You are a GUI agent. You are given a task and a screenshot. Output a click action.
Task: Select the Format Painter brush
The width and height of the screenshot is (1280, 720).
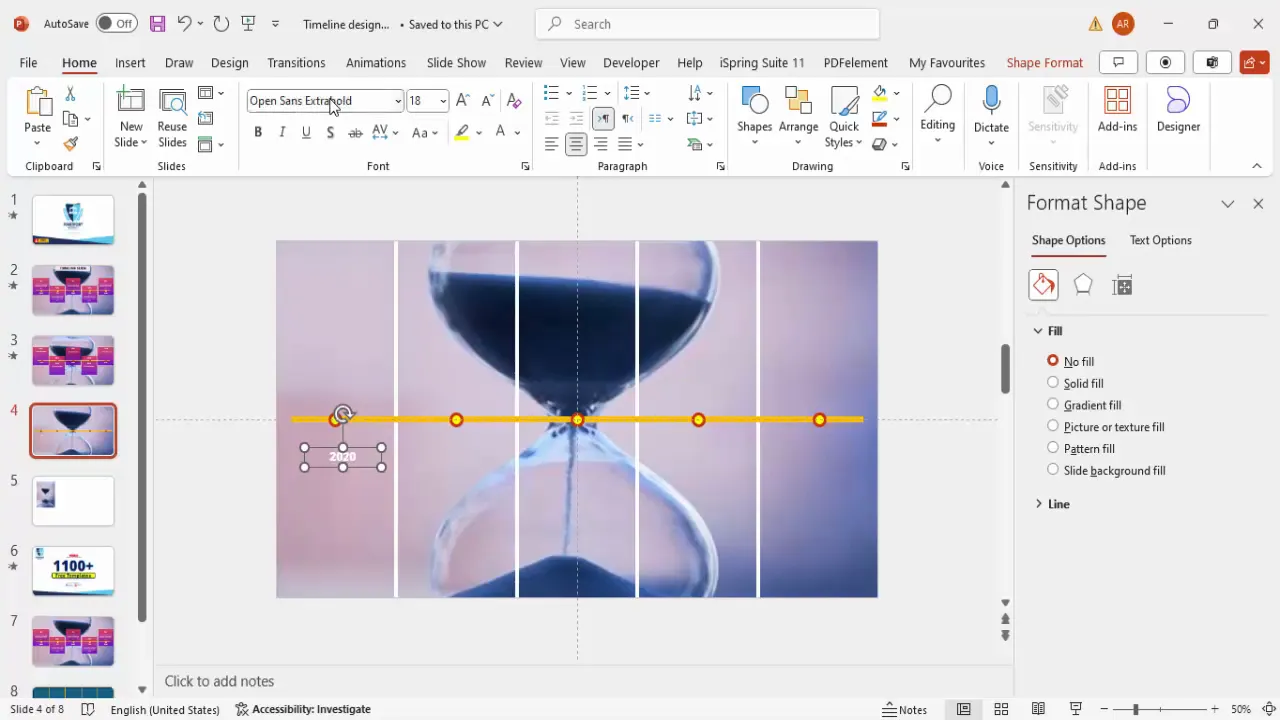coord(70,143)
